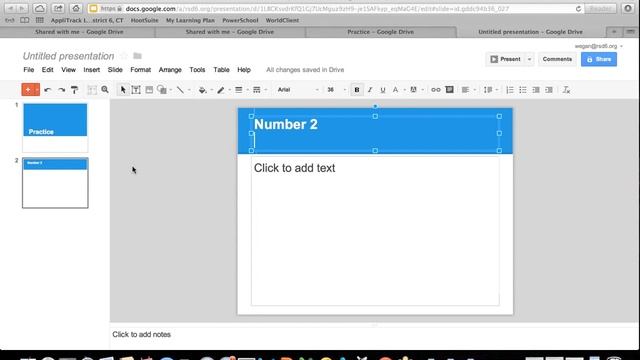Click the Present button
The height and width of the screenshot is (360, 640).
click(x=505, y=59)
